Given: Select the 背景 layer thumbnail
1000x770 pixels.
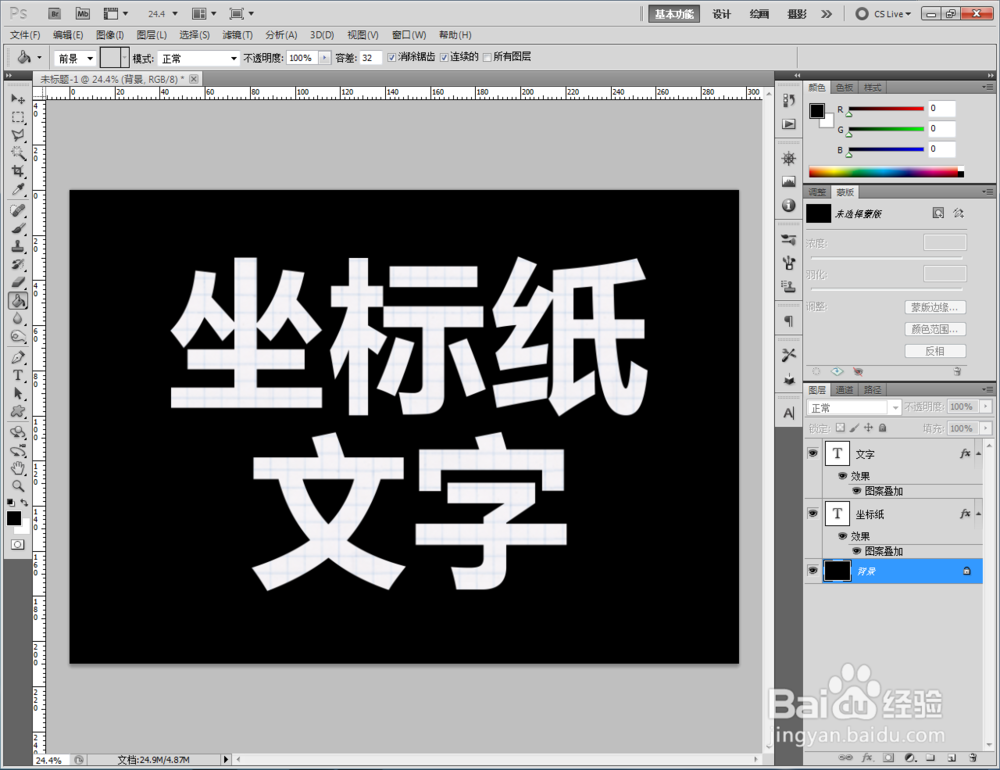Looking at the screenshot, I should click(837, 570).
